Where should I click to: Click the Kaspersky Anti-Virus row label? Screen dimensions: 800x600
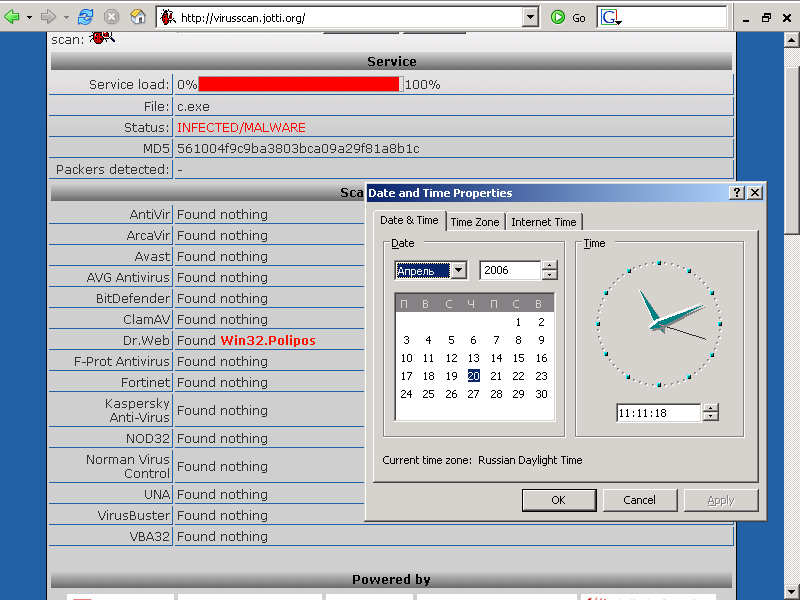click(137, 410)
